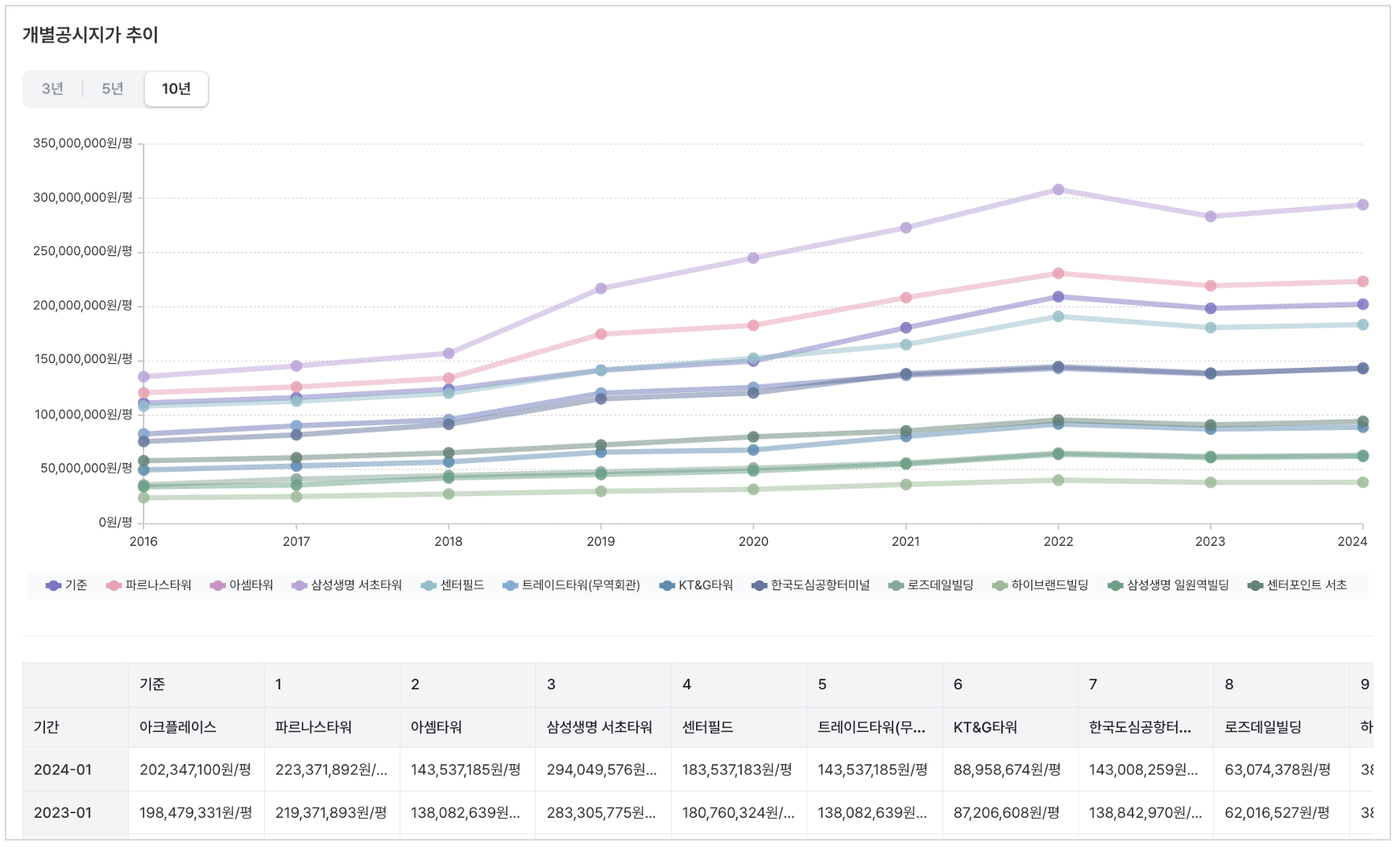Click the 아크플레이스 column header
The width and height of the screenshot is (1400, 847).
[x=178, y=727]
